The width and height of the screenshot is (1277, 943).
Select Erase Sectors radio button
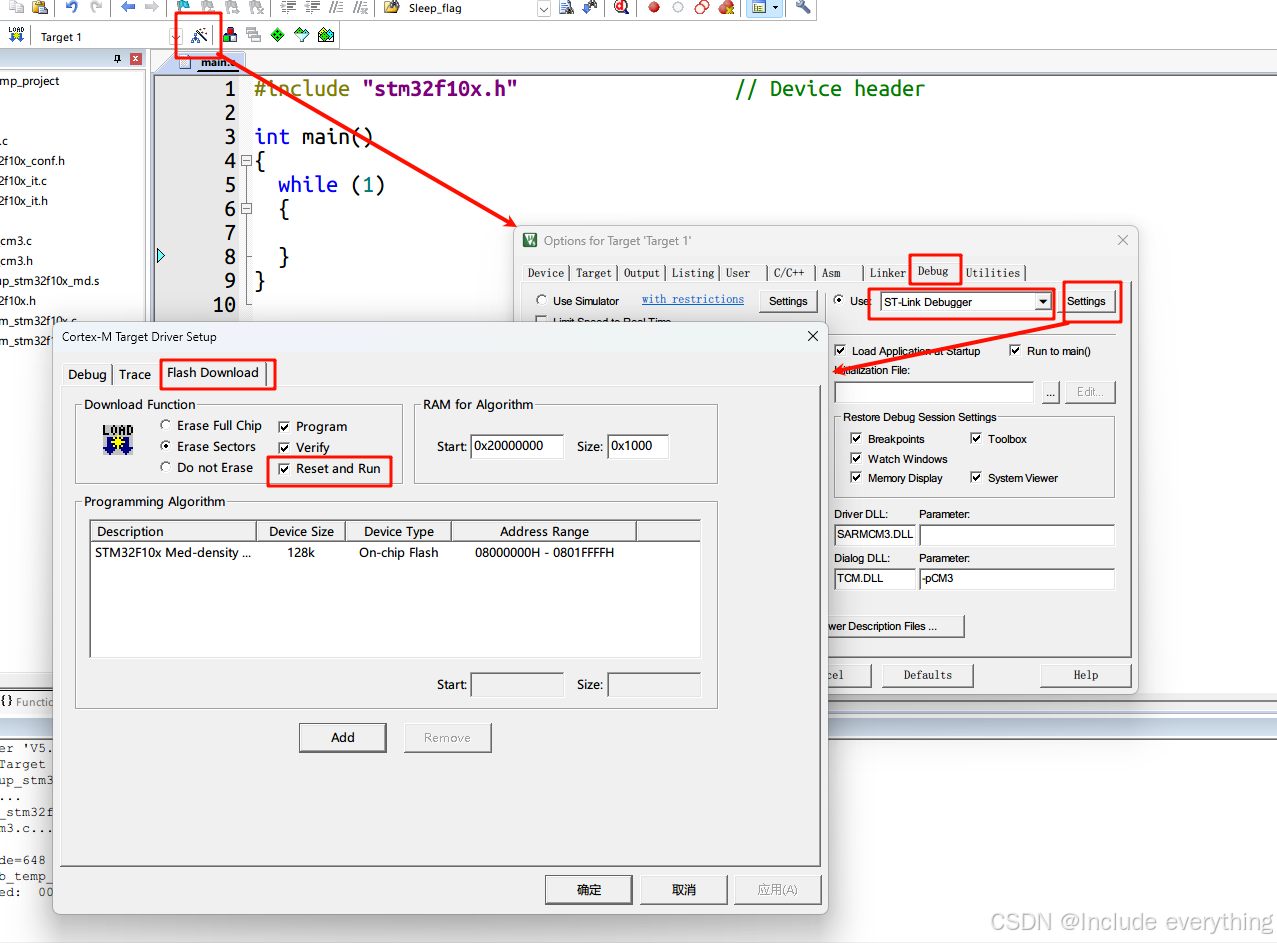coord(166,447)
